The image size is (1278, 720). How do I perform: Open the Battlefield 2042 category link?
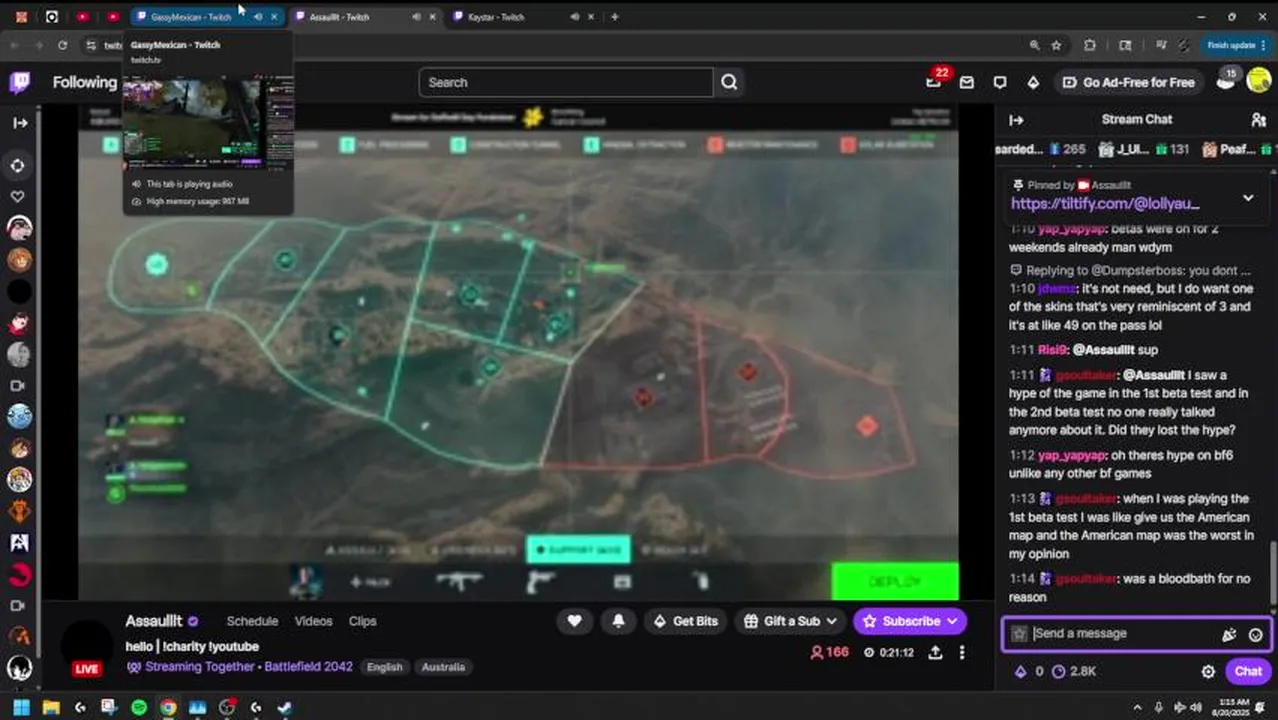[308, 667]
